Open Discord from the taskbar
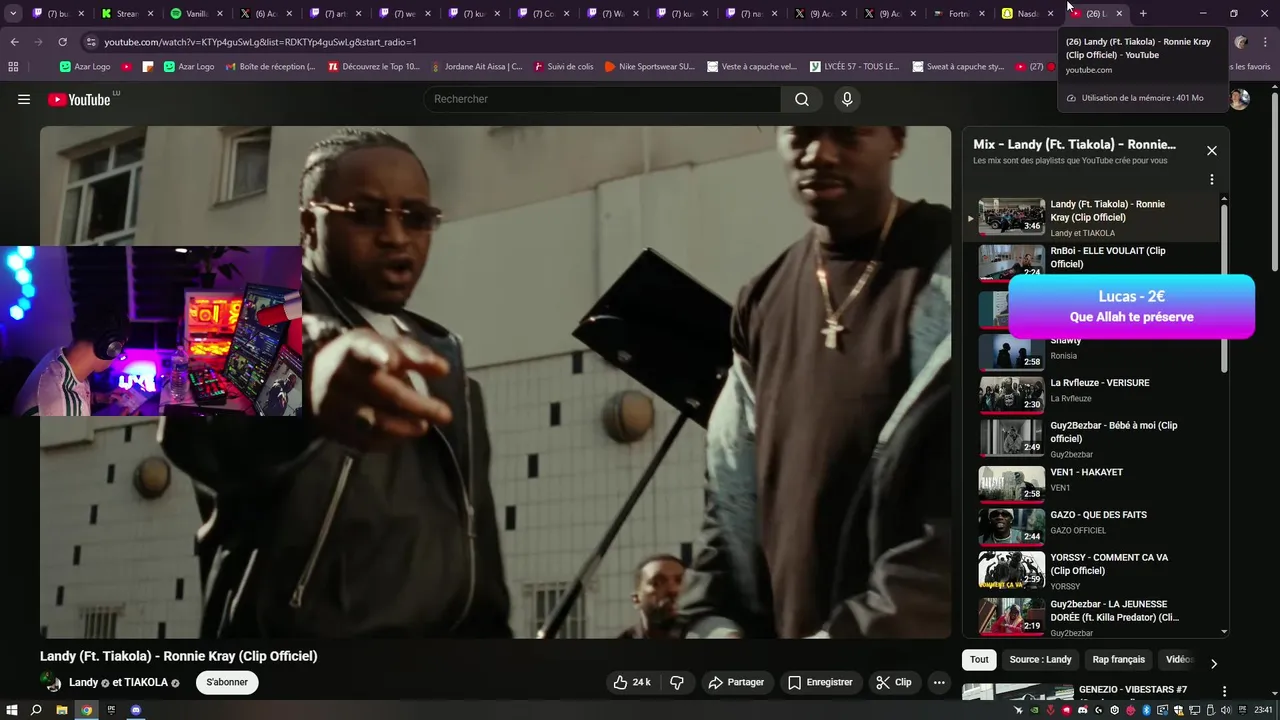1280x720 pixels. point(136,710)
